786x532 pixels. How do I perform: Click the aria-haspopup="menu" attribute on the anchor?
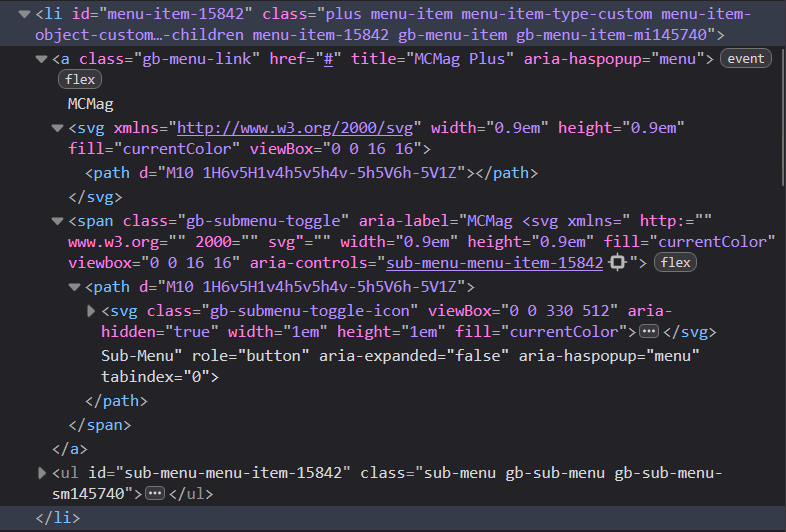click(x=614, y=59)
